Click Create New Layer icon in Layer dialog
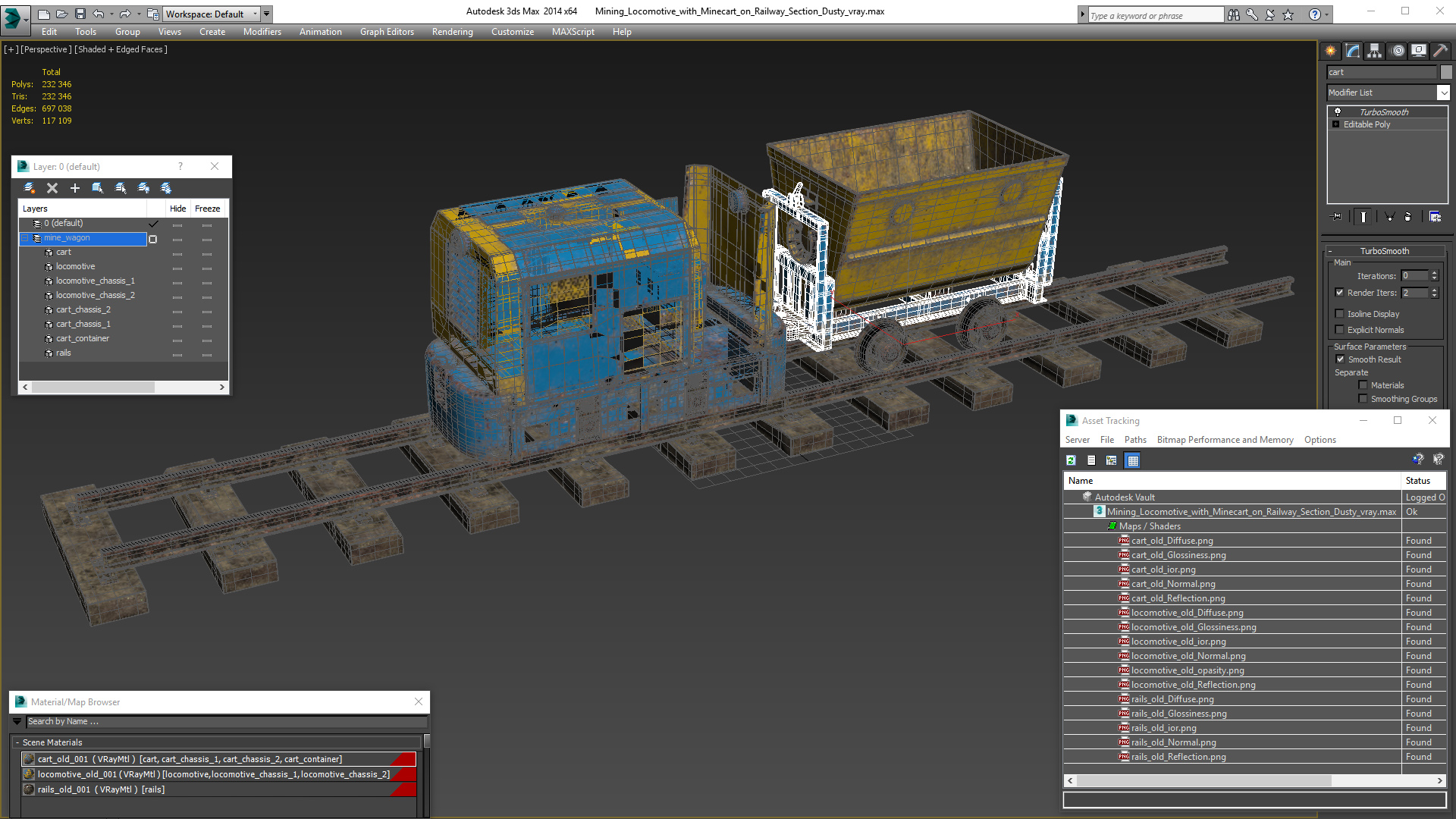 coord(30,188)
